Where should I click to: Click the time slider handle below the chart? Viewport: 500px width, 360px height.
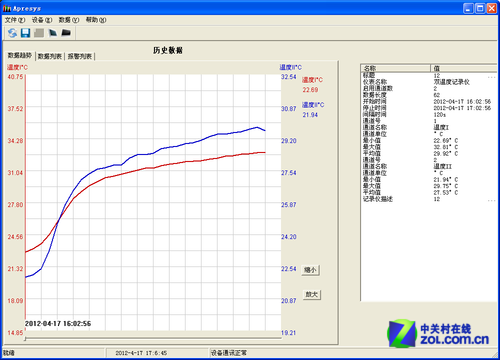(25, 339)
